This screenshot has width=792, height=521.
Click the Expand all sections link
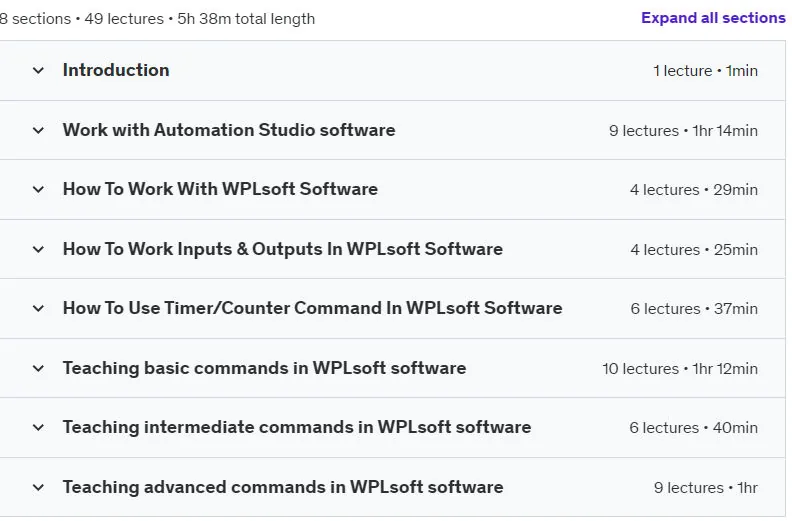713,18
